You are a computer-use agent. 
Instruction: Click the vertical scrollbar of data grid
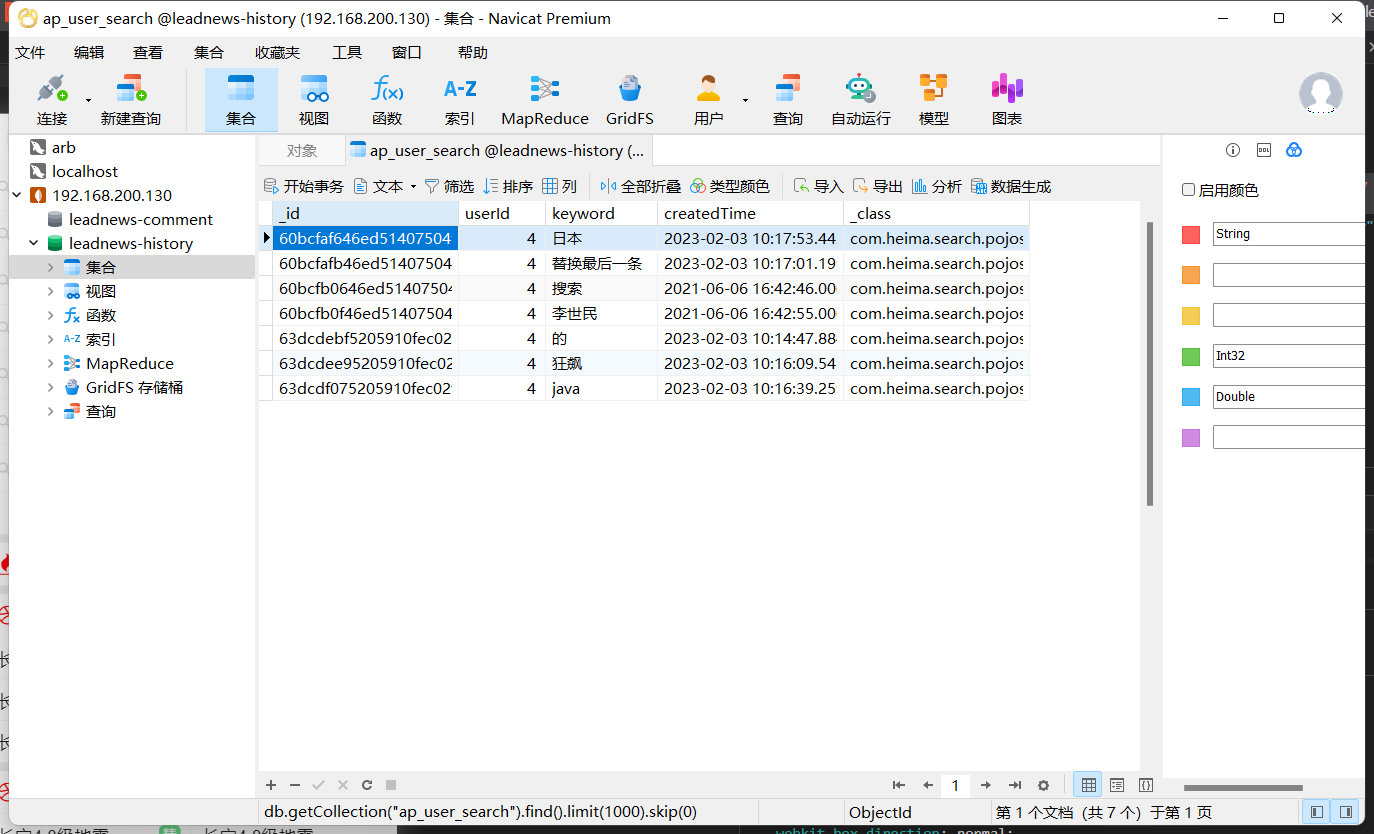[x=1150, y=364]
